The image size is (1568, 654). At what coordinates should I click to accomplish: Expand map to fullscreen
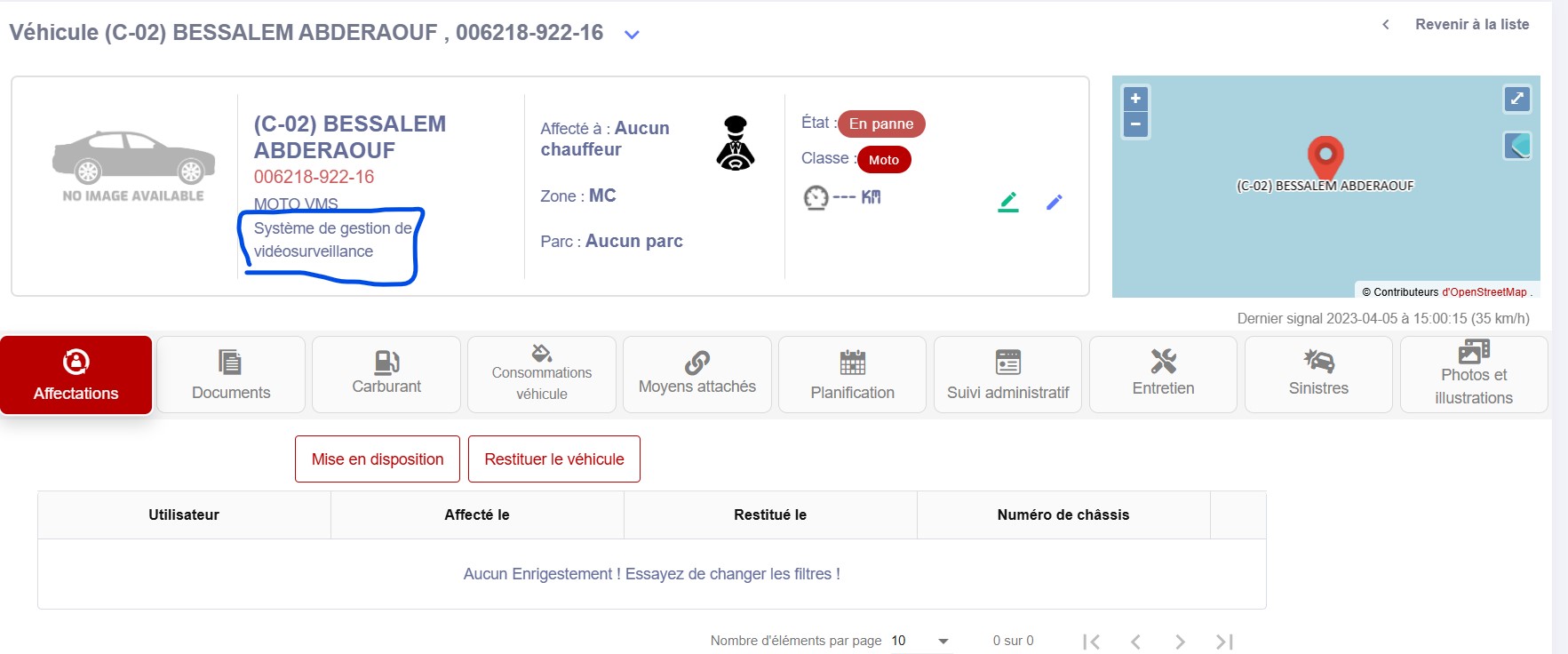pyautogui.click(x=1516, y=99)
